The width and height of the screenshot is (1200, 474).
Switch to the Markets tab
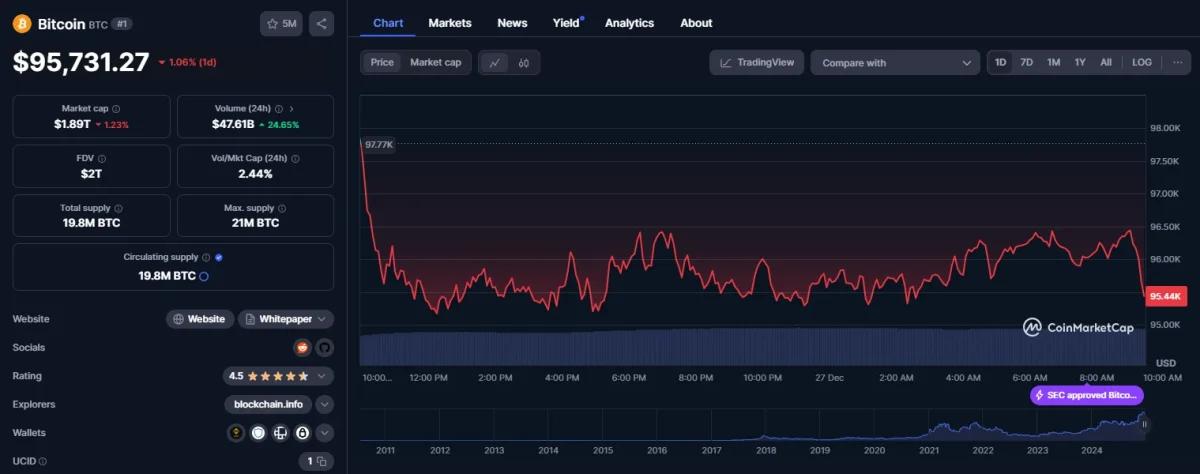[450, 22]
